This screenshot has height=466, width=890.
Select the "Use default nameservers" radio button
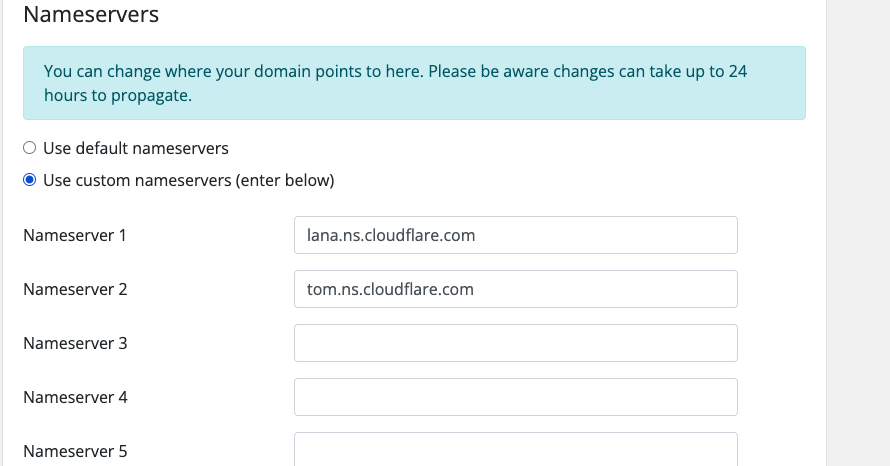pyautogui.click(x=30, y=148)
